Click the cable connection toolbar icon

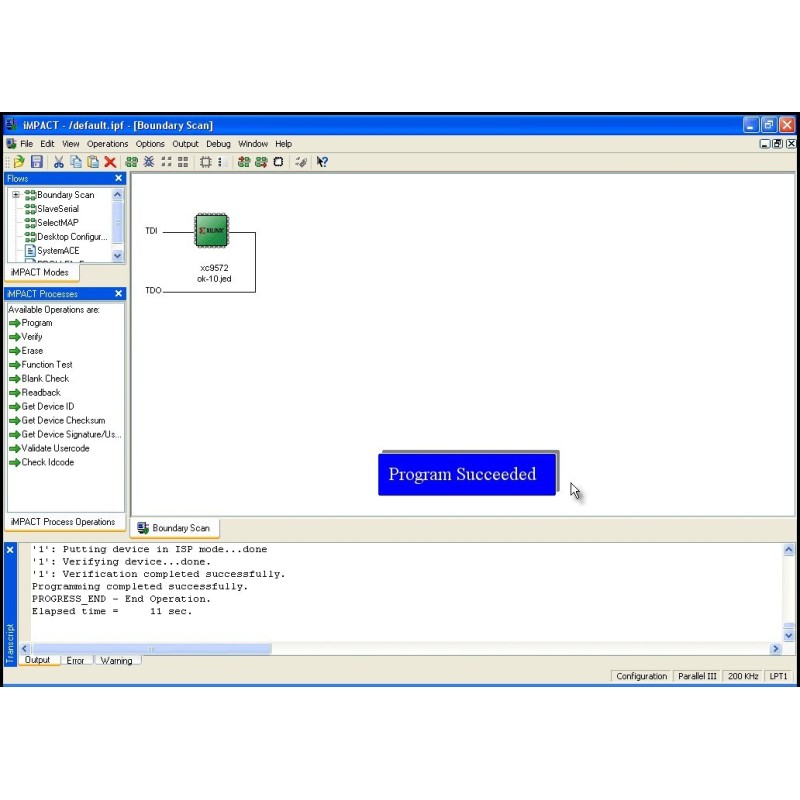(301, 162)
